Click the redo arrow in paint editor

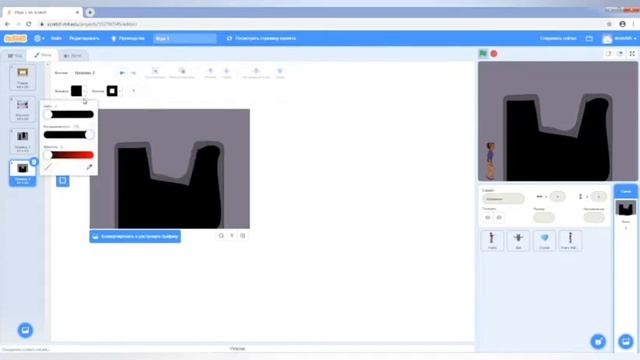click(x=133, y=73)
